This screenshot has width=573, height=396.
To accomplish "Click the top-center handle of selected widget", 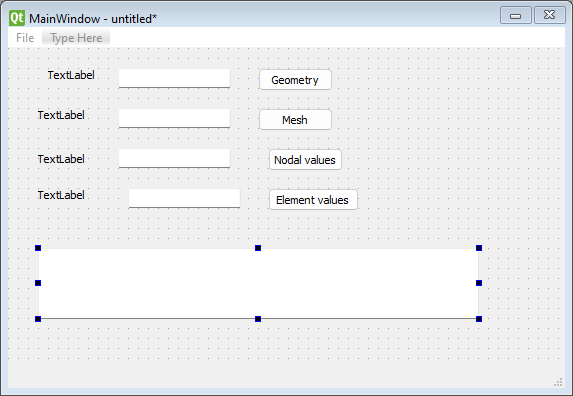I will tap(258, 248).
